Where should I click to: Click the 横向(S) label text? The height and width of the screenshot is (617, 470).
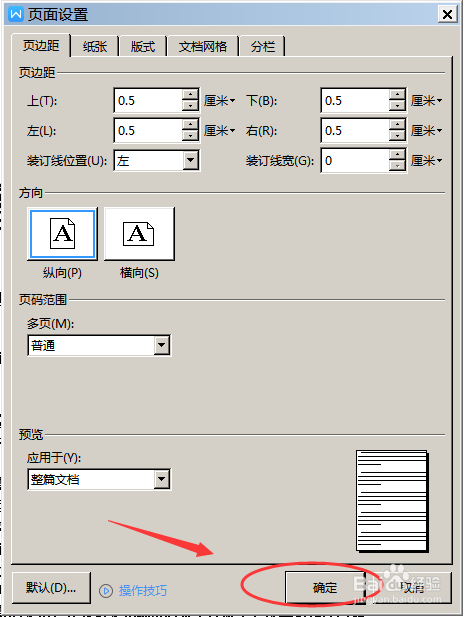[x=139, y=273]
